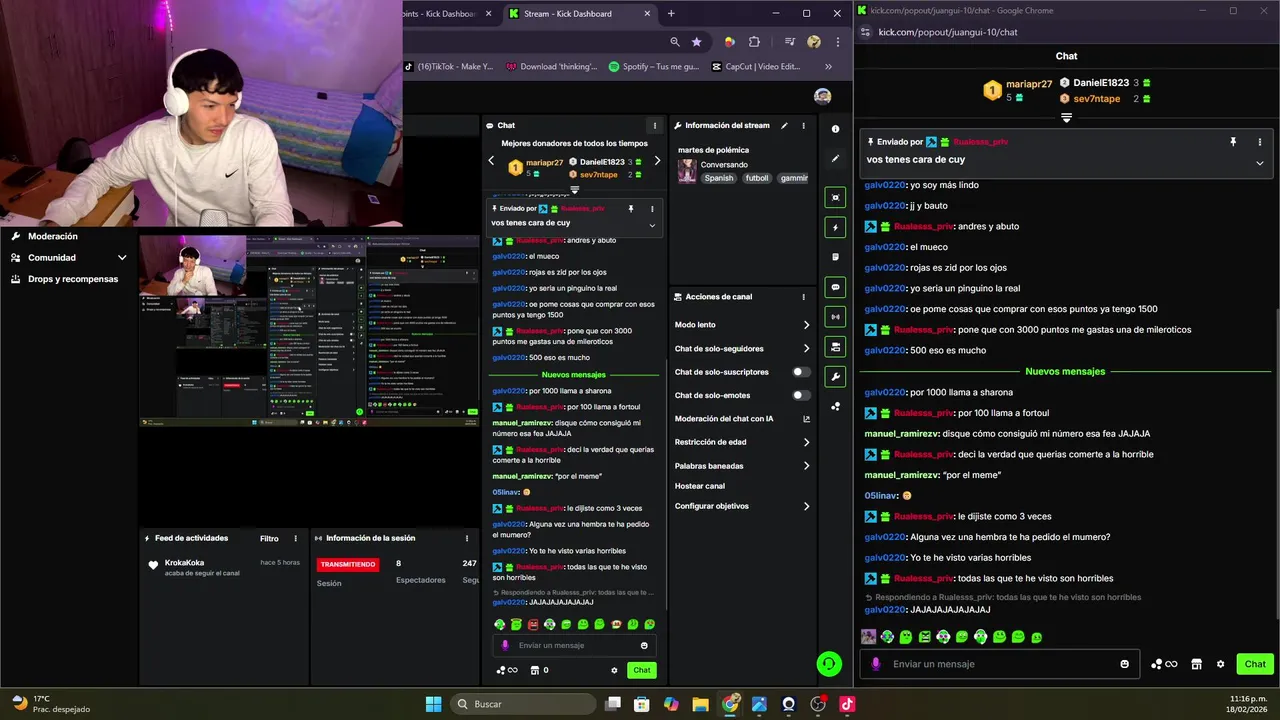The width and height of the screenshot is (1280, 720).
Task: Click dashboard Enviar un mensaje input field
Action: 575,646
